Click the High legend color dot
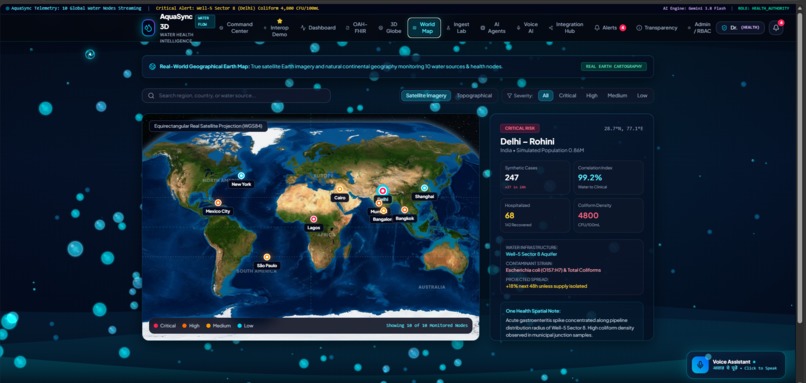Screen dimensions: 806x383 pyautogui.click(x=185, y=326)
